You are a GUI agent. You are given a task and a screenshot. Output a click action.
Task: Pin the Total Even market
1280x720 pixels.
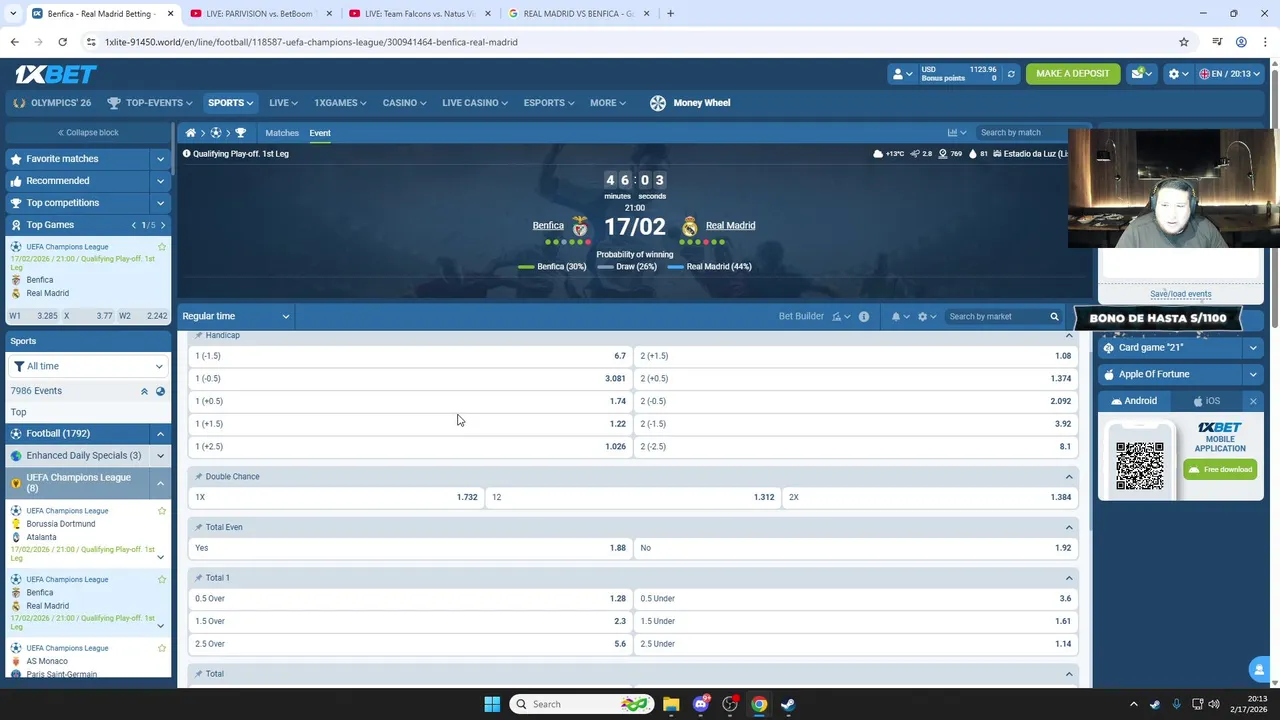(199, 528)
